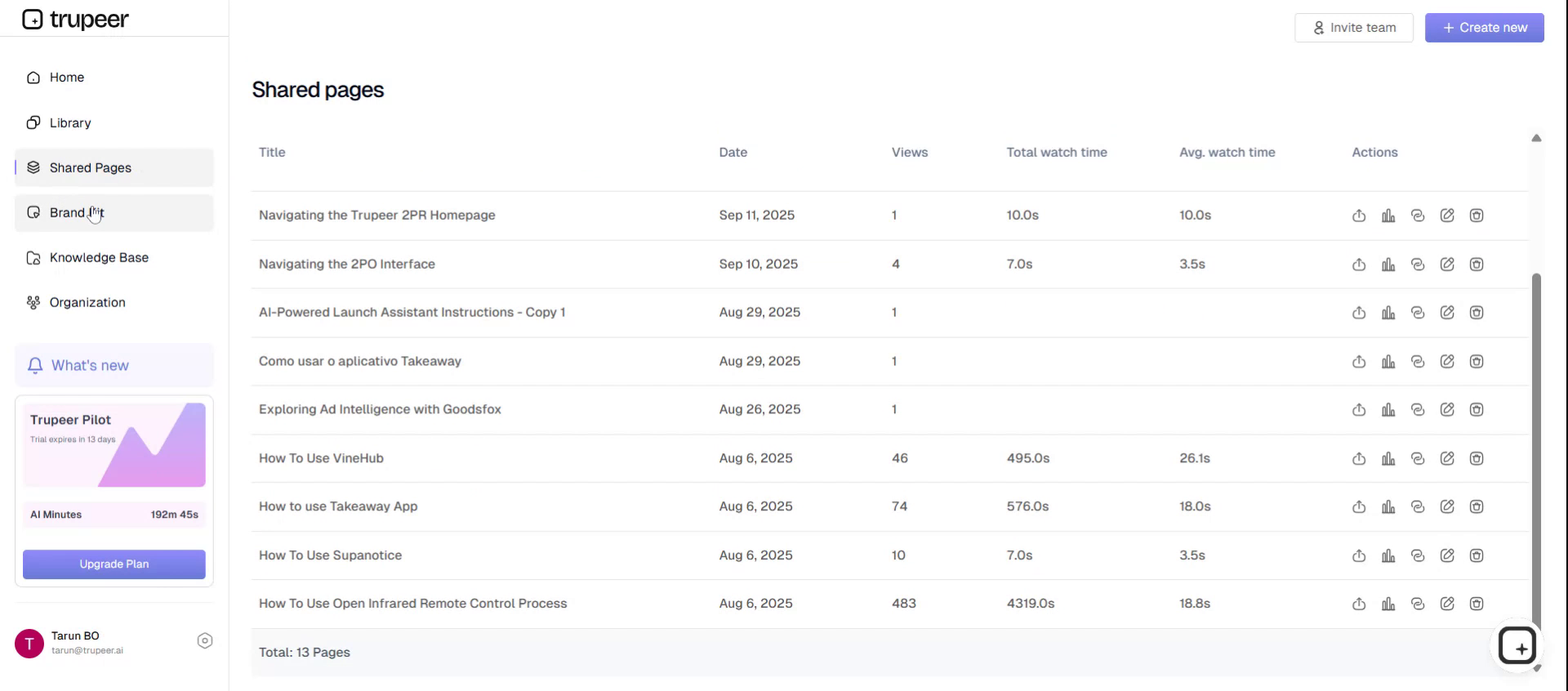
Task: Open analytics for Navigating the Trupeer 2PR Homepage
Action: [1388, 216]
